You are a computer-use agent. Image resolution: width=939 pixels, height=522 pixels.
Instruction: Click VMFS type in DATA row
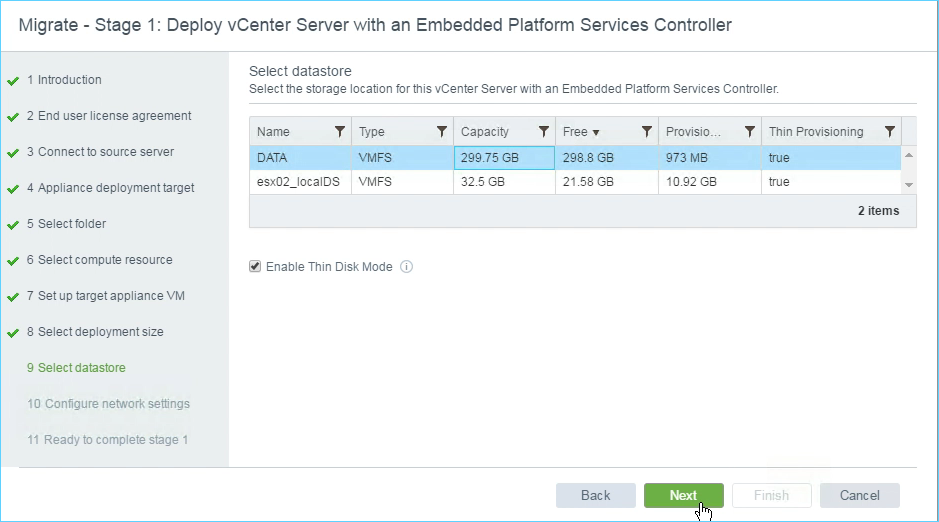[x=402, y=157]
